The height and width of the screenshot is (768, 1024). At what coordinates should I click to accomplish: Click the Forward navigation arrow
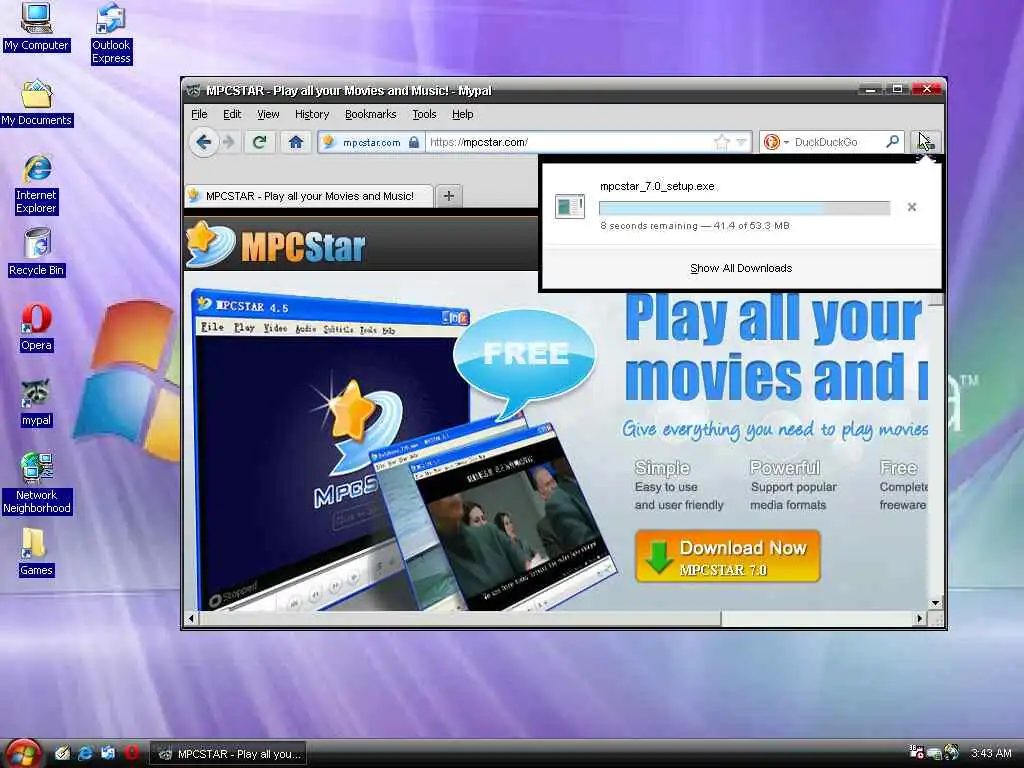tap(229, 142)
